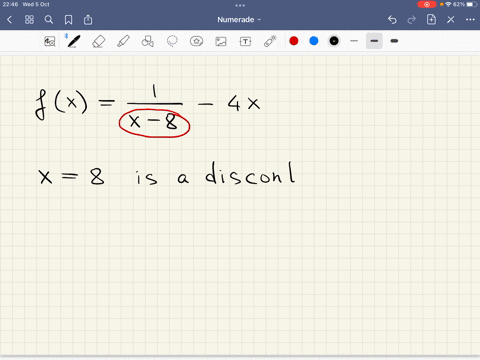Open the search magnifier
The height and width of the screenshot is (360, 480).
pyautogui.click(x=49, y=20)
